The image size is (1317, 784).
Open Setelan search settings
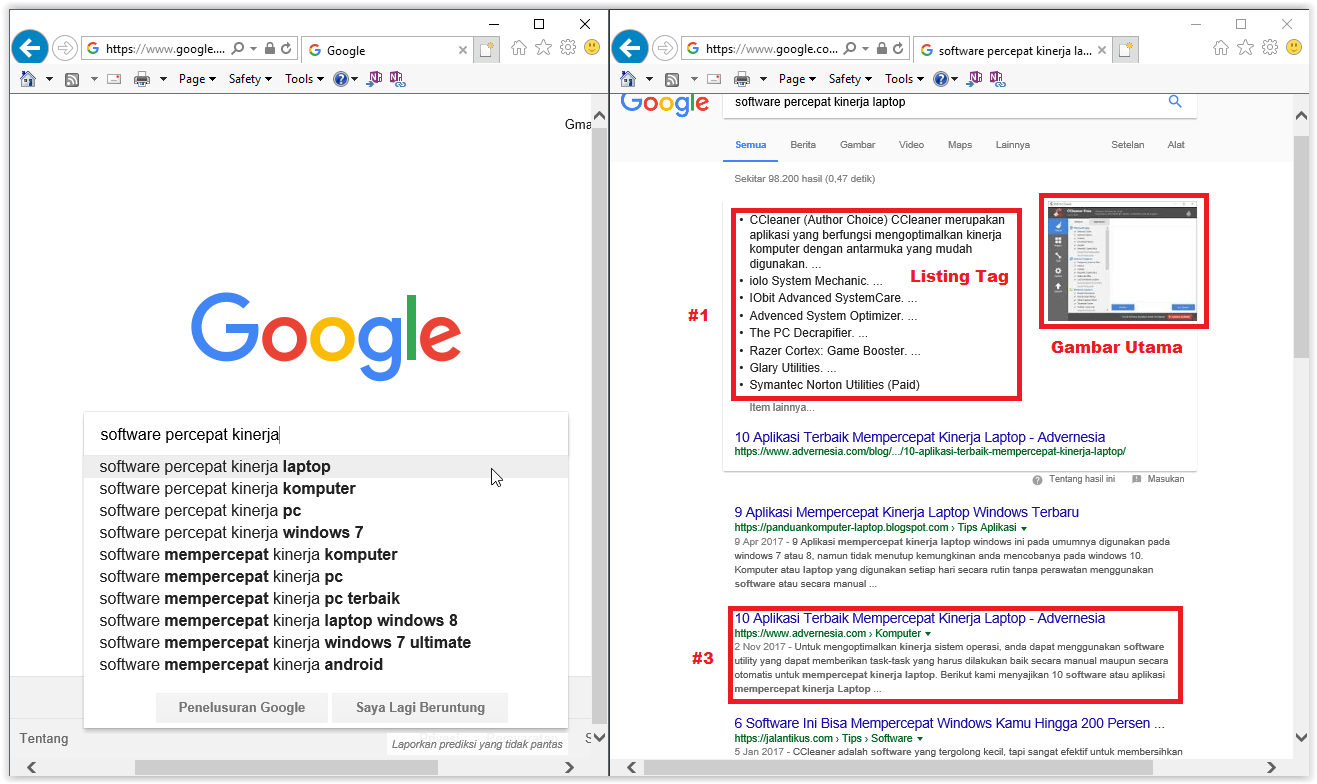click(x=1128, y=145)
